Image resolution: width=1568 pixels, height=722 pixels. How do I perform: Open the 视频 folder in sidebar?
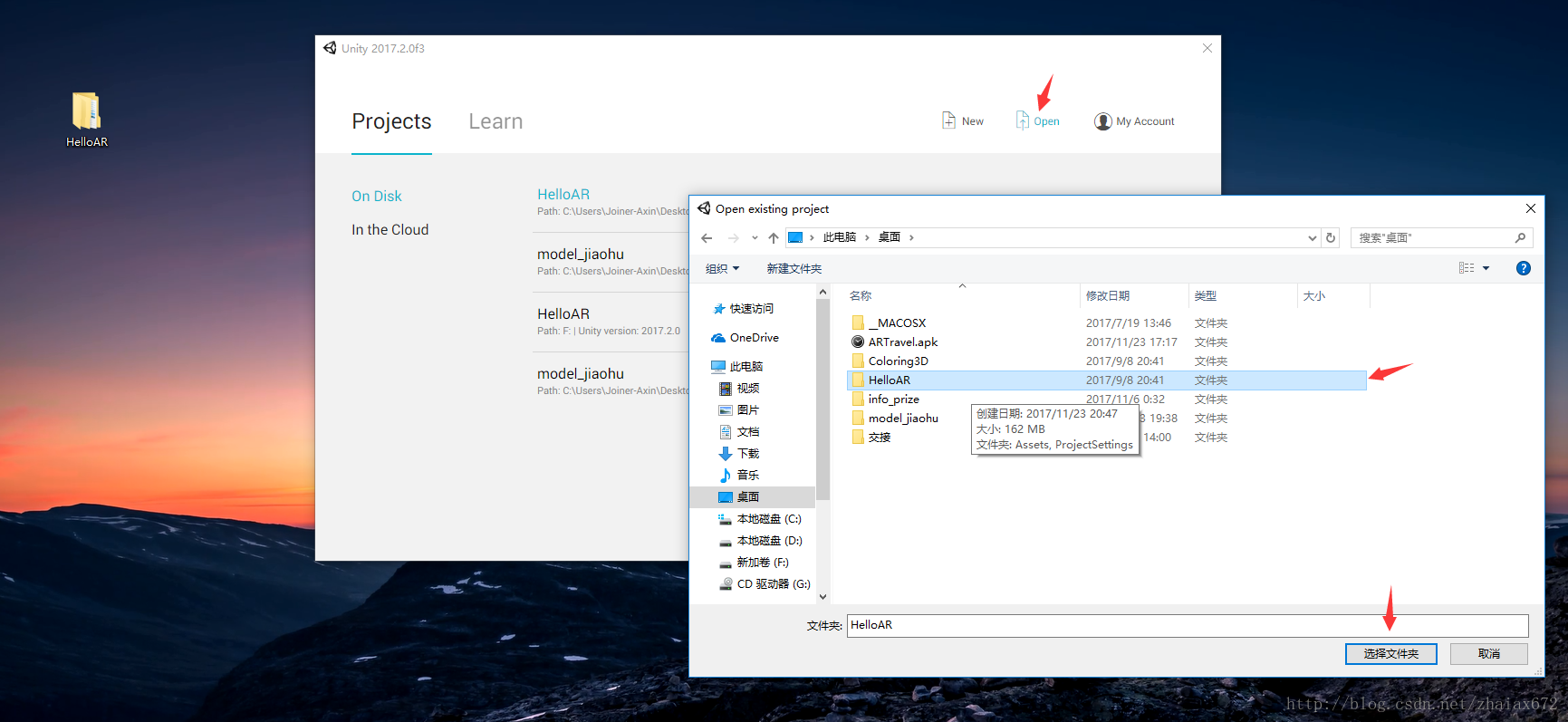pos(739,389)
